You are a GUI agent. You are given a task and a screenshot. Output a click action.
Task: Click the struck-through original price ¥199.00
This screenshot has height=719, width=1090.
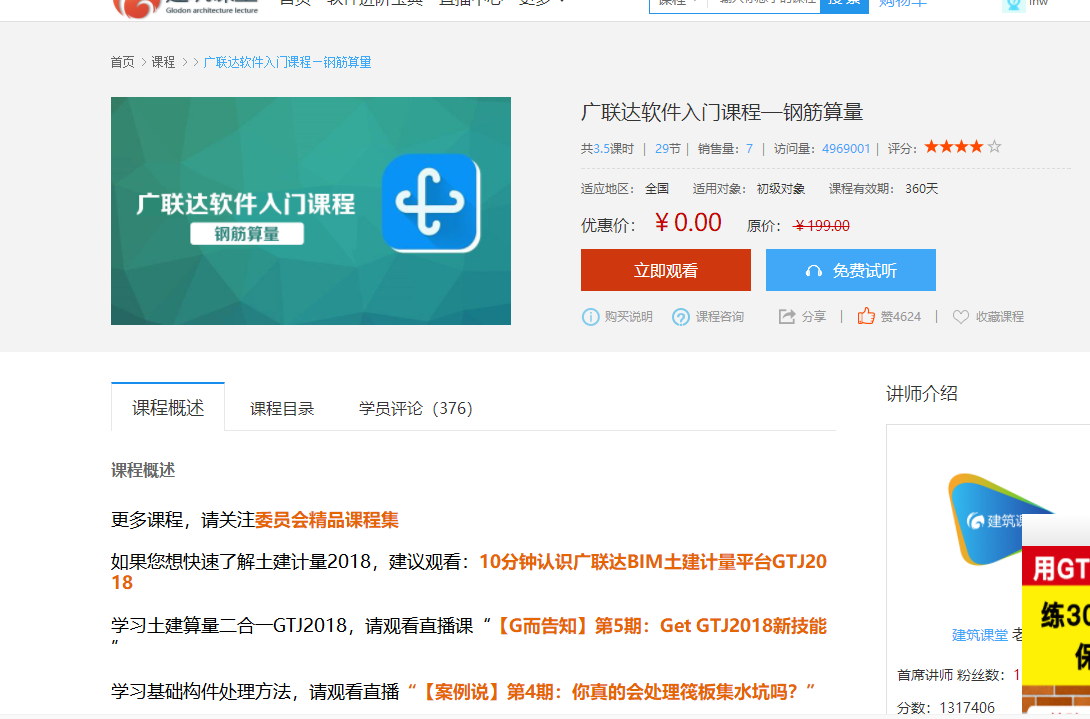[x=822, y=226]
